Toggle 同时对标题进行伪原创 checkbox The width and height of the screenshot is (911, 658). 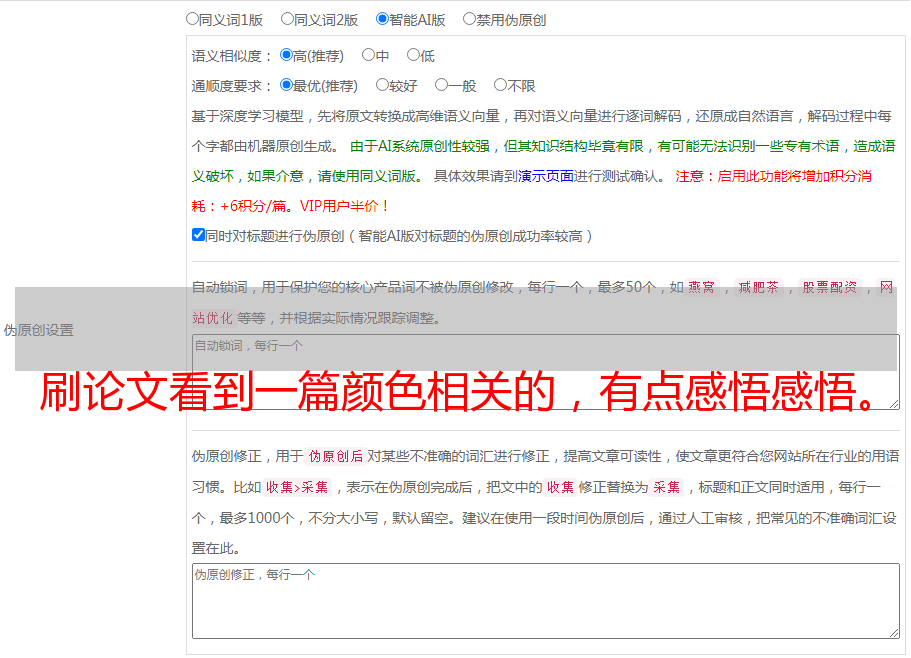coord(198,235)
